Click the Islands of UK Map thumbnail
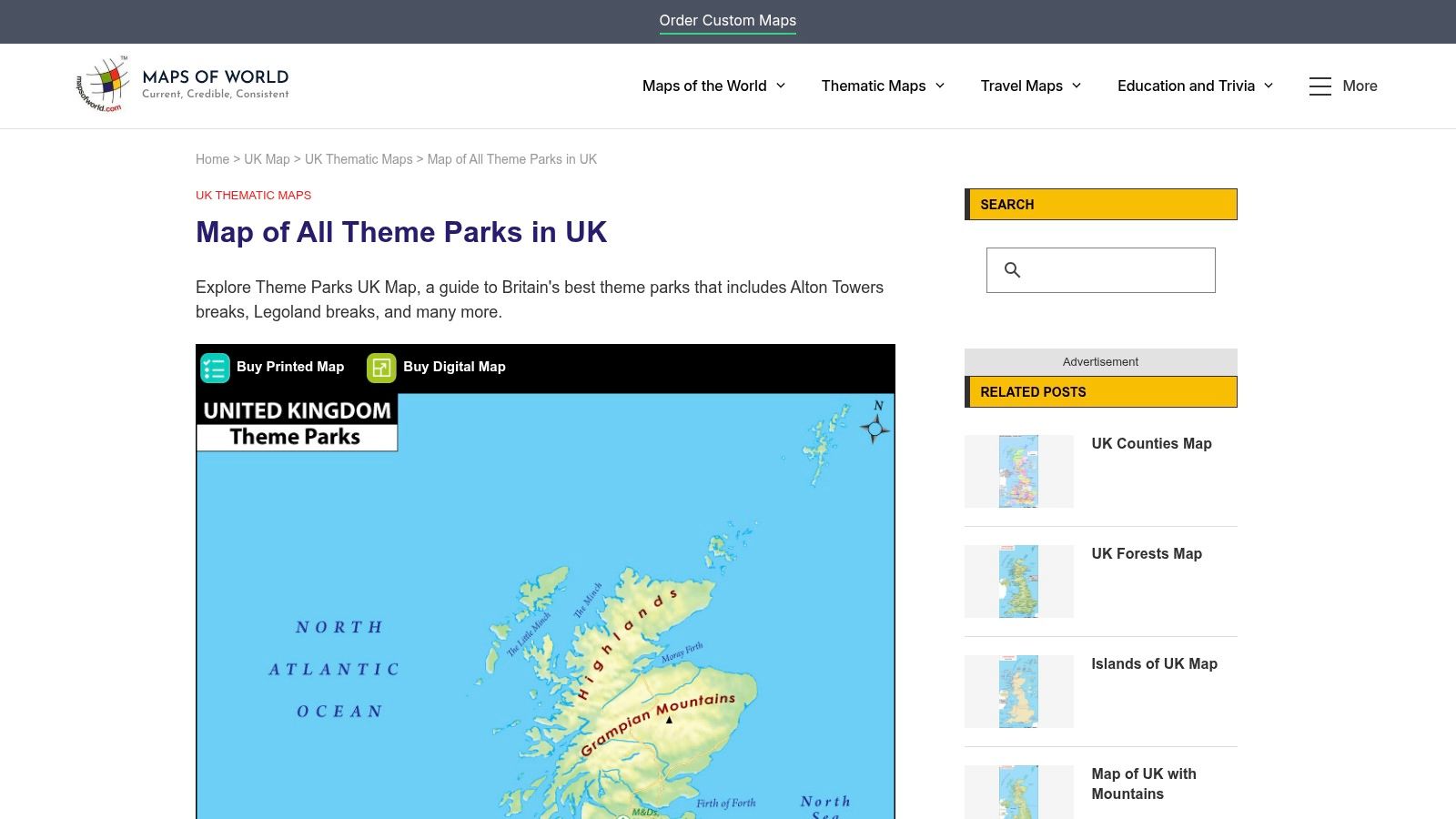 click(1018, 691)
